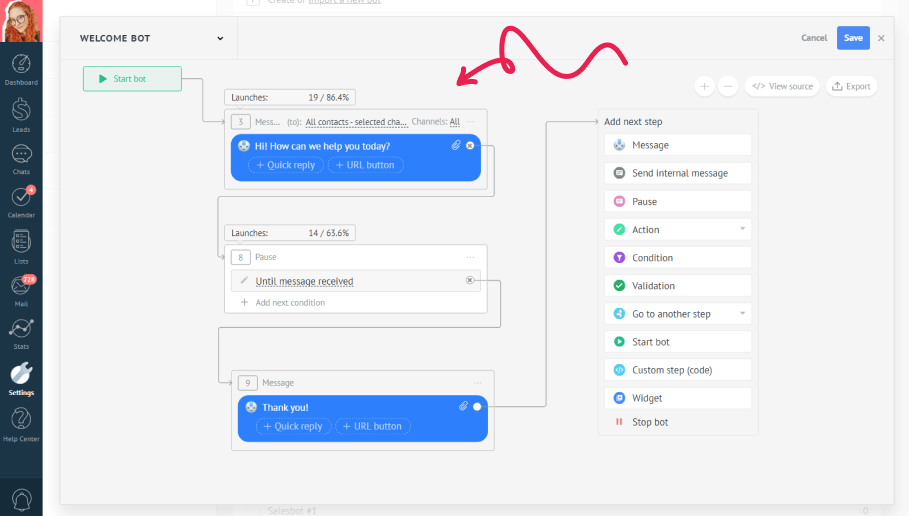Image resolution: width=909 pixels, height=516 pixels.
Task: Open the three-dot menu of Pause step 8
Action: coord(471,257)
